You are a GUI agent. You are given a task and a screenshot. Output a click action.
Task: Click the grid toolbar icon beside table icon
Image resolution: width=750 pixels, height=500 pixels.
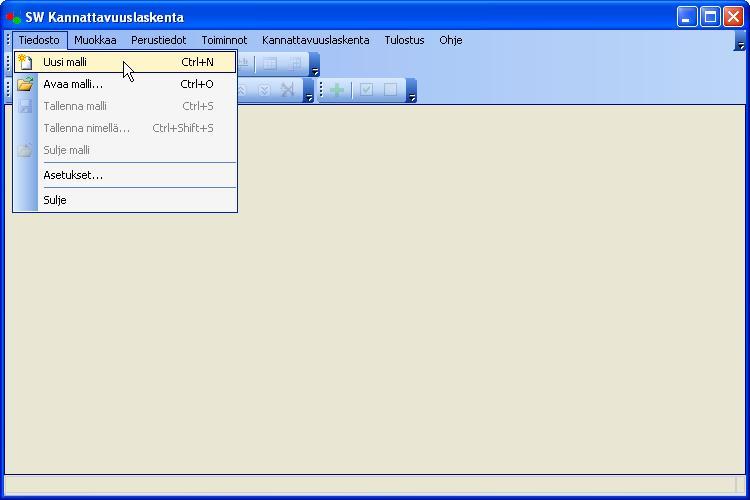coord(295,64)
